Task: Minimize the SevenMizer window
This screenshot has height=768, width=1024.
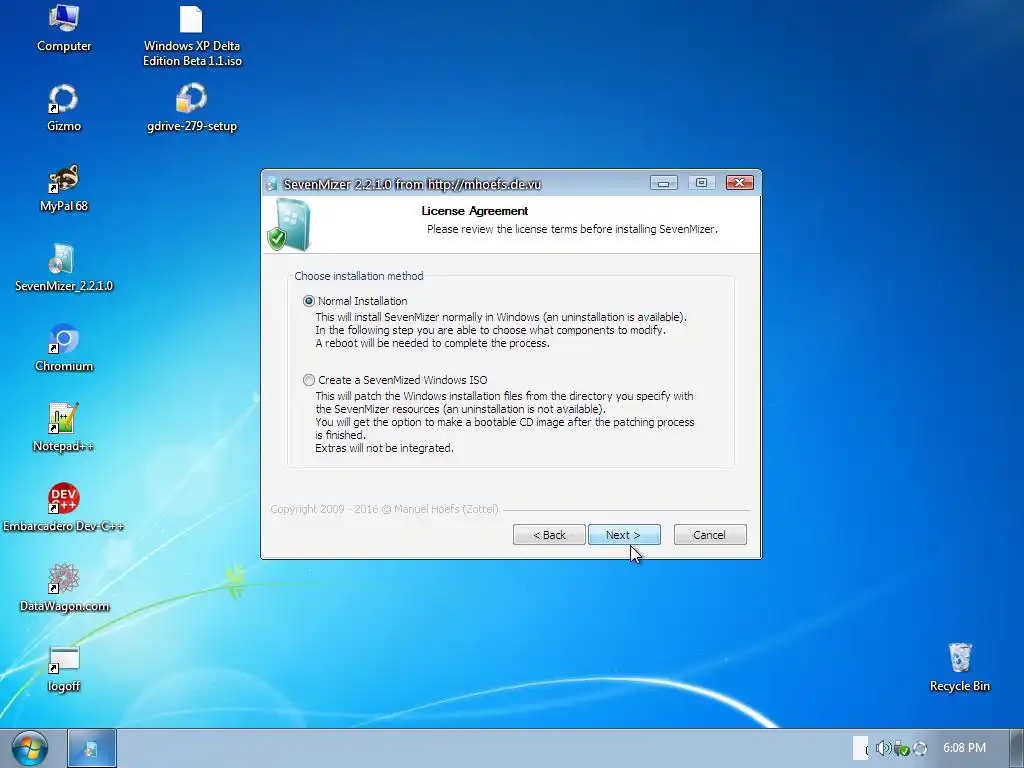Action: click(664, 183)
